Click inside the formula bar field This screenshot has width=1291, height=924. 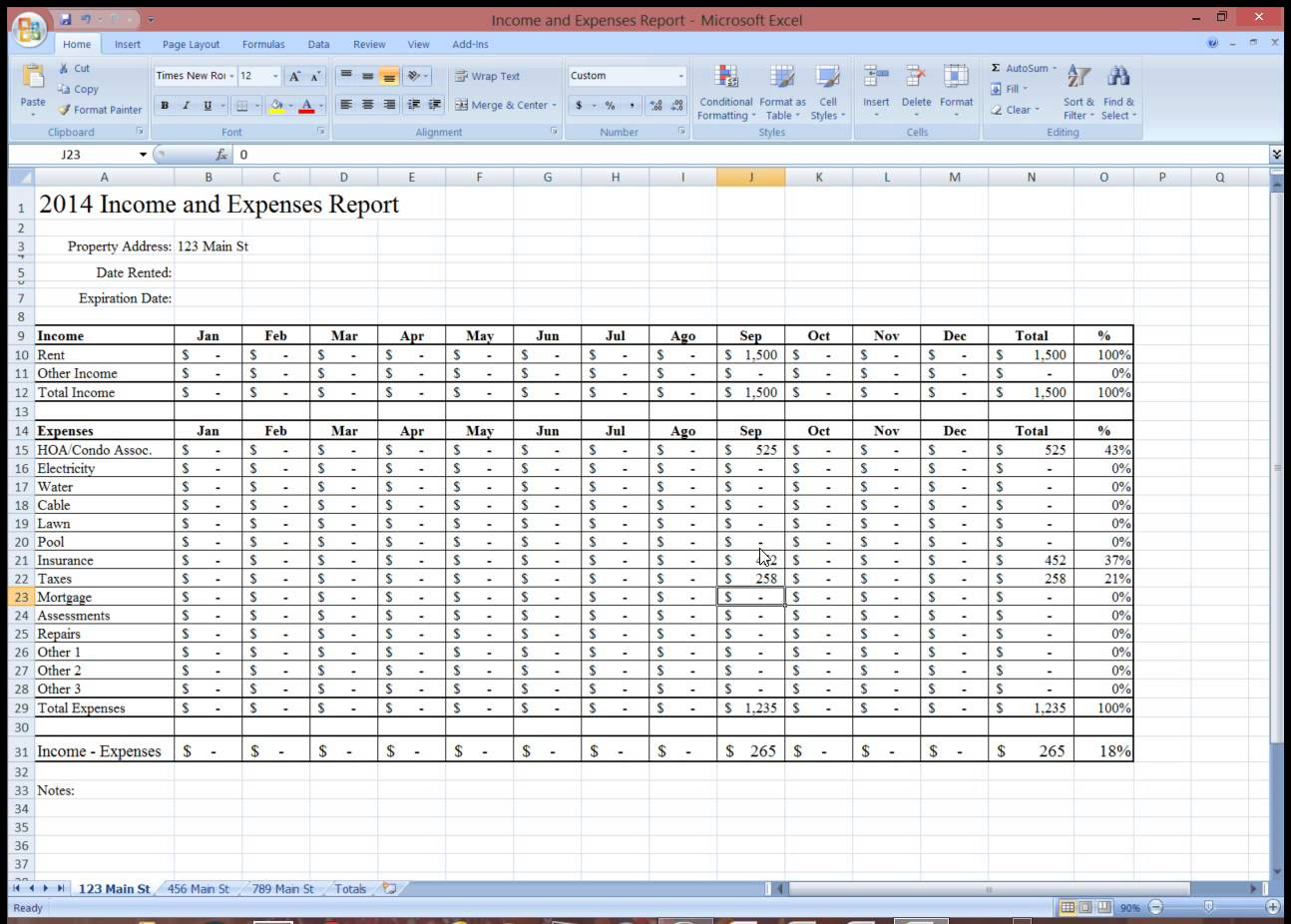coord(698,155)
